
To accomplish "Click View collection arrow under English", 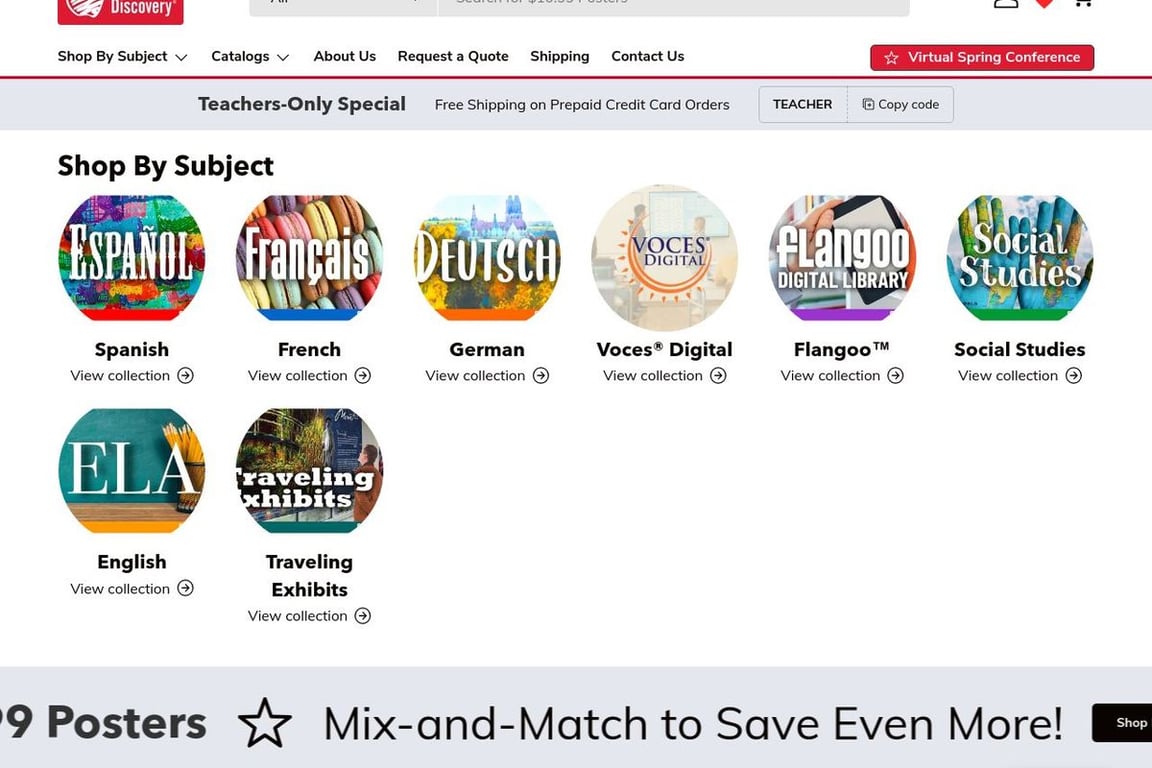I will pos(185,588).
